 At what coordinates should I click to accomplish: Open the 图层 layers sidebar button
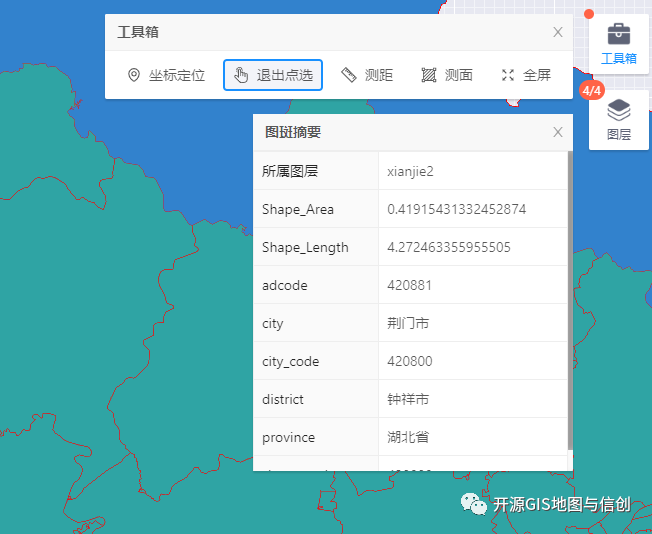(x=618, y=120)
